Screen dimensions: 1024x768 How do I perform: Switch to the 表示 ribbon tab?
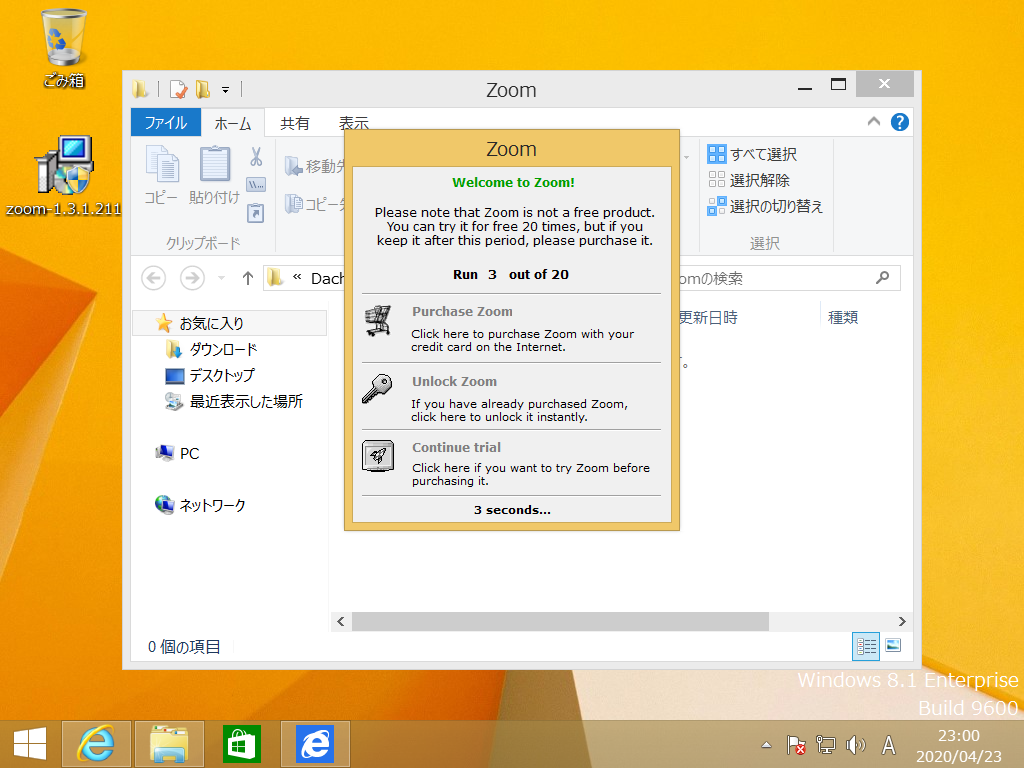click(x=353, y=123)
